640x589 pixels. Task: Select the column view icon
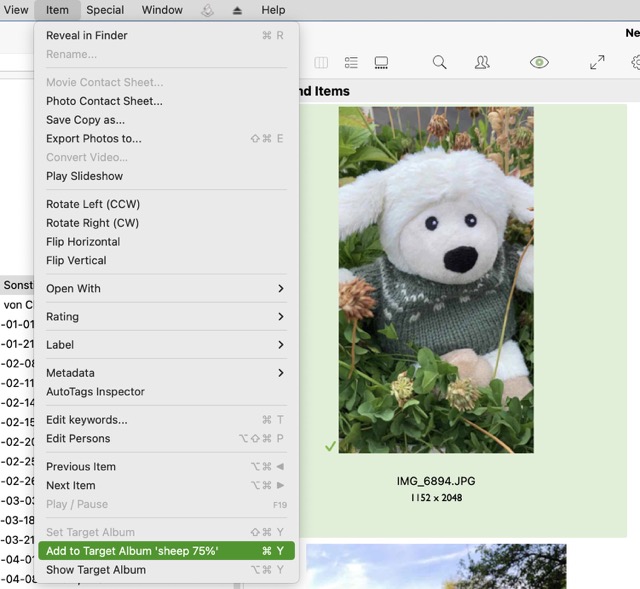coord(321,62)
